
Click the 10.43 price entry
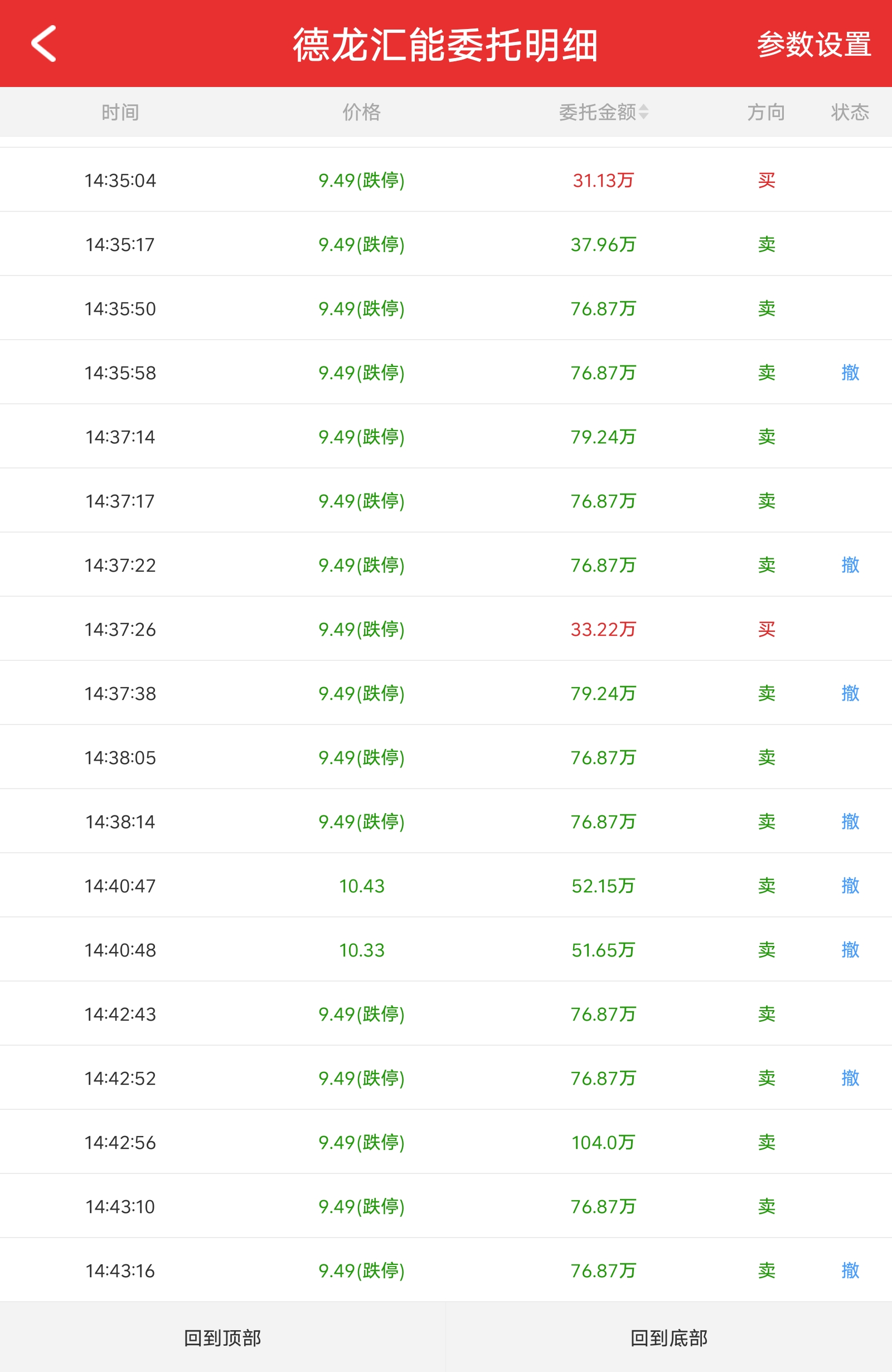pyautogui.click(x=361, y=886)
